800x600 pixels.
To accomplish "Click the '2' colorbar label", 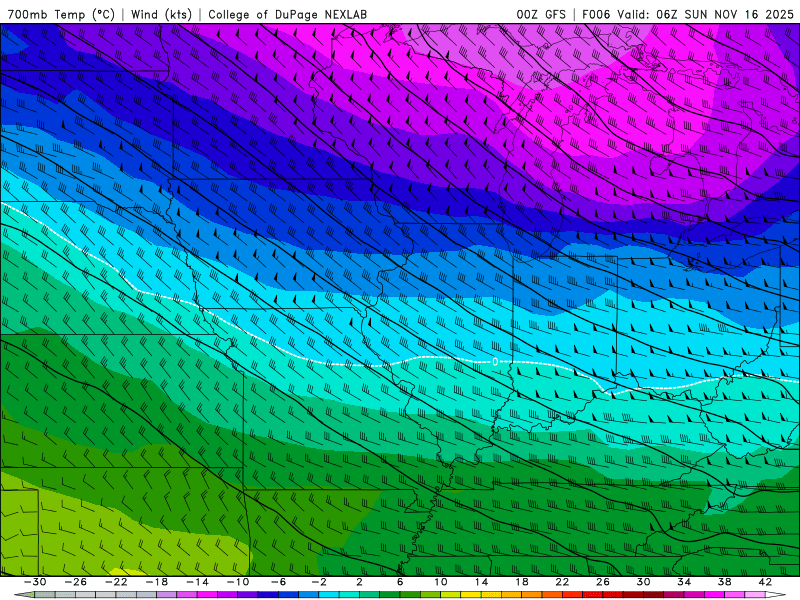I will (360, 582).
